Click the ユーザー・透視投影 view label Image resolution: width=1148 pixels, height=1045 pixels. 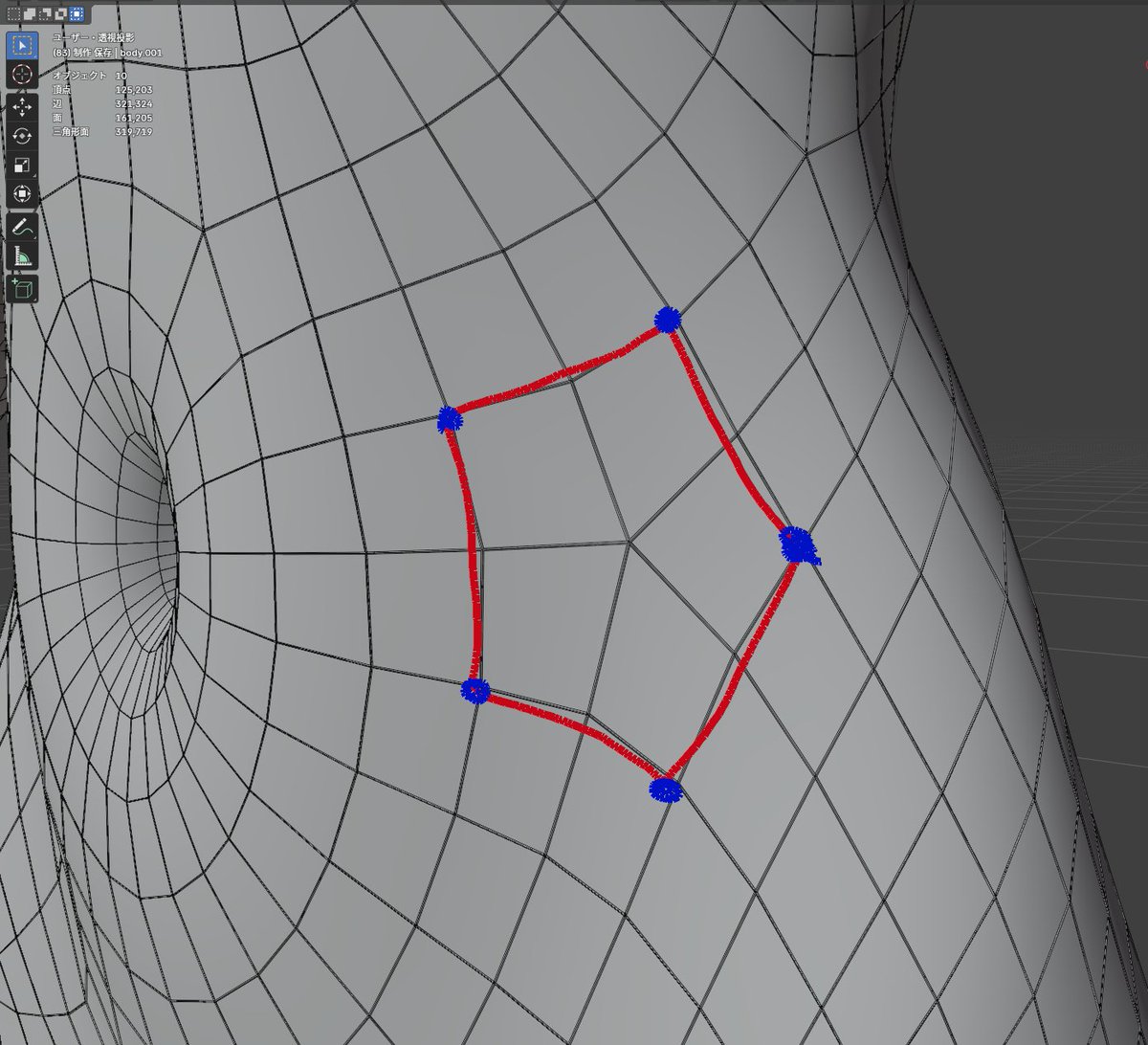94,37
